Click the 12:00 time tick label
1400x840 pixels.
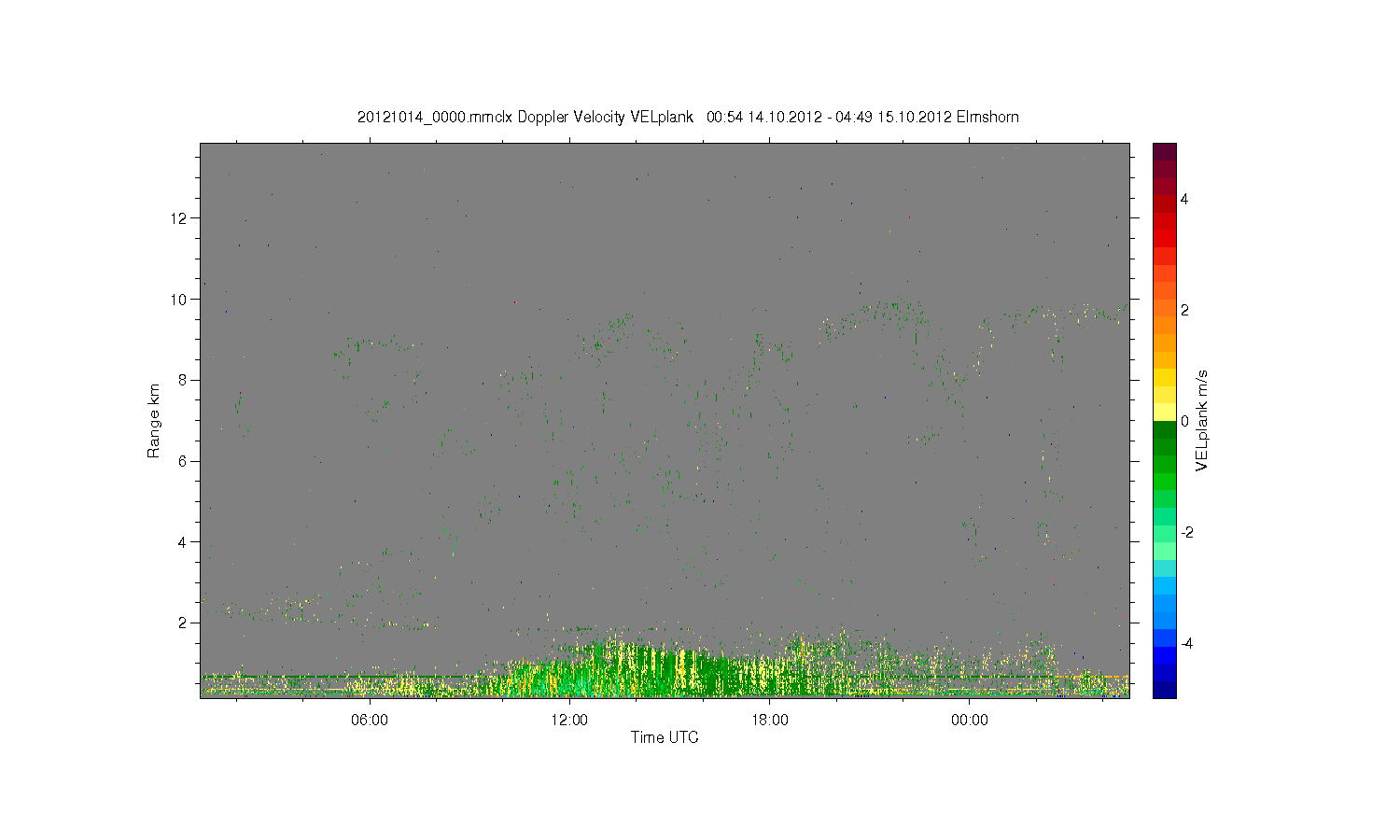coord(569,720)
